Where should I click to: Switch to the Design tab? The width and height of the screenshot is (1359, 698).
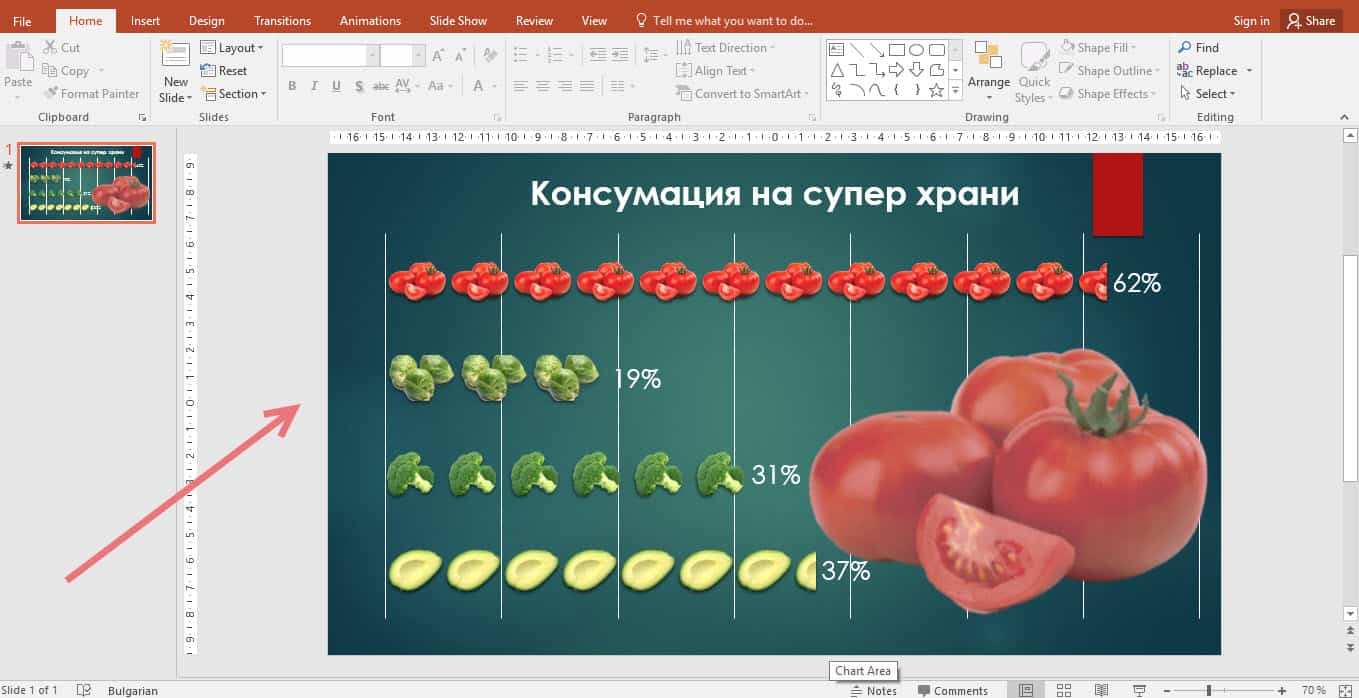point(207,20)
